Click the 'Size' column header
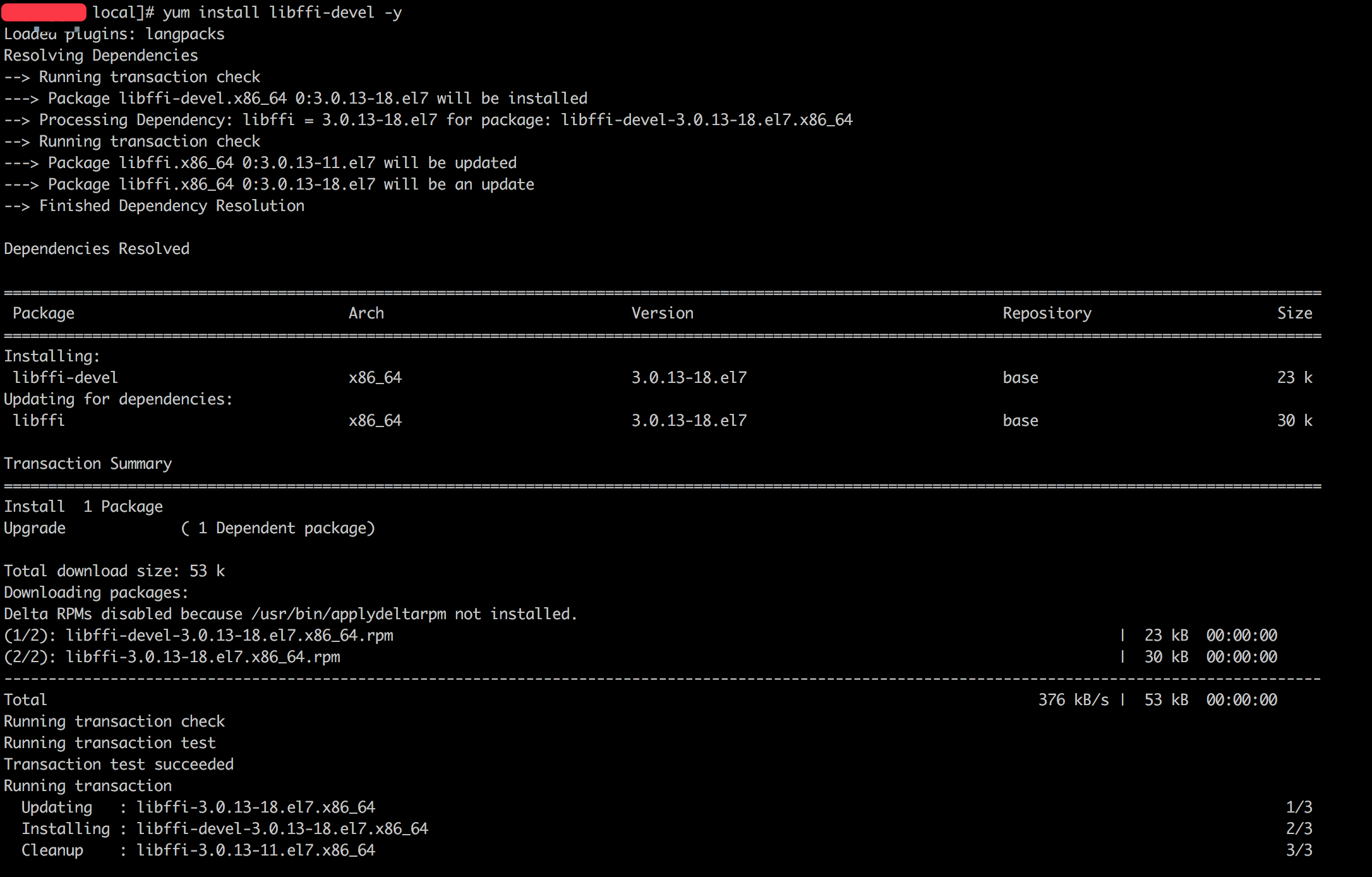Image resolution: width=1372 pixels, height=877 pixels. [1295, 313]
